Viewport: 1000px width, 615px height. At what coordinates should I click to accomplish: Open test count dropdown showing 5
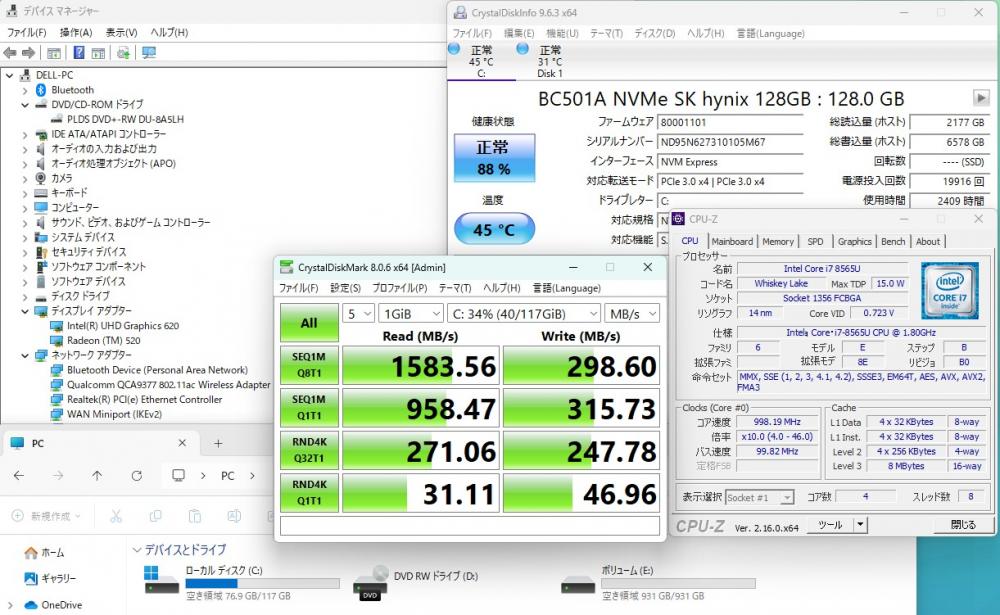tap(358, 314)
